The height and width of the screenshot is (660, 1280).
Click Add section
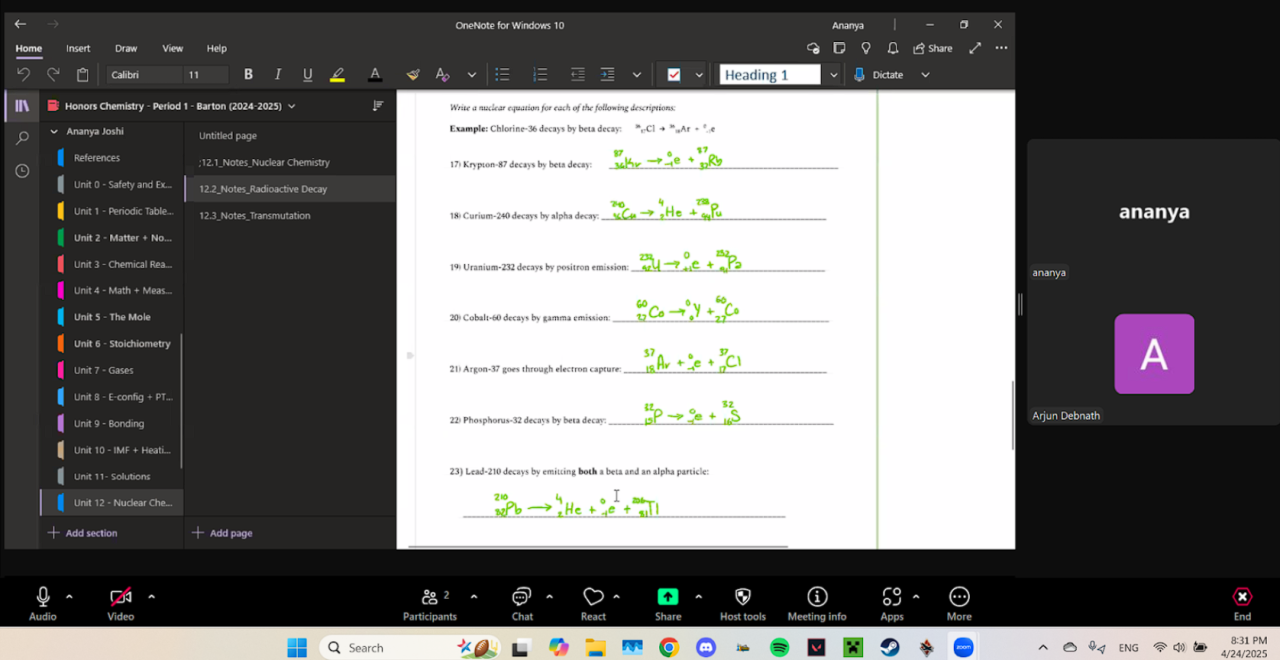click(82, 533)
